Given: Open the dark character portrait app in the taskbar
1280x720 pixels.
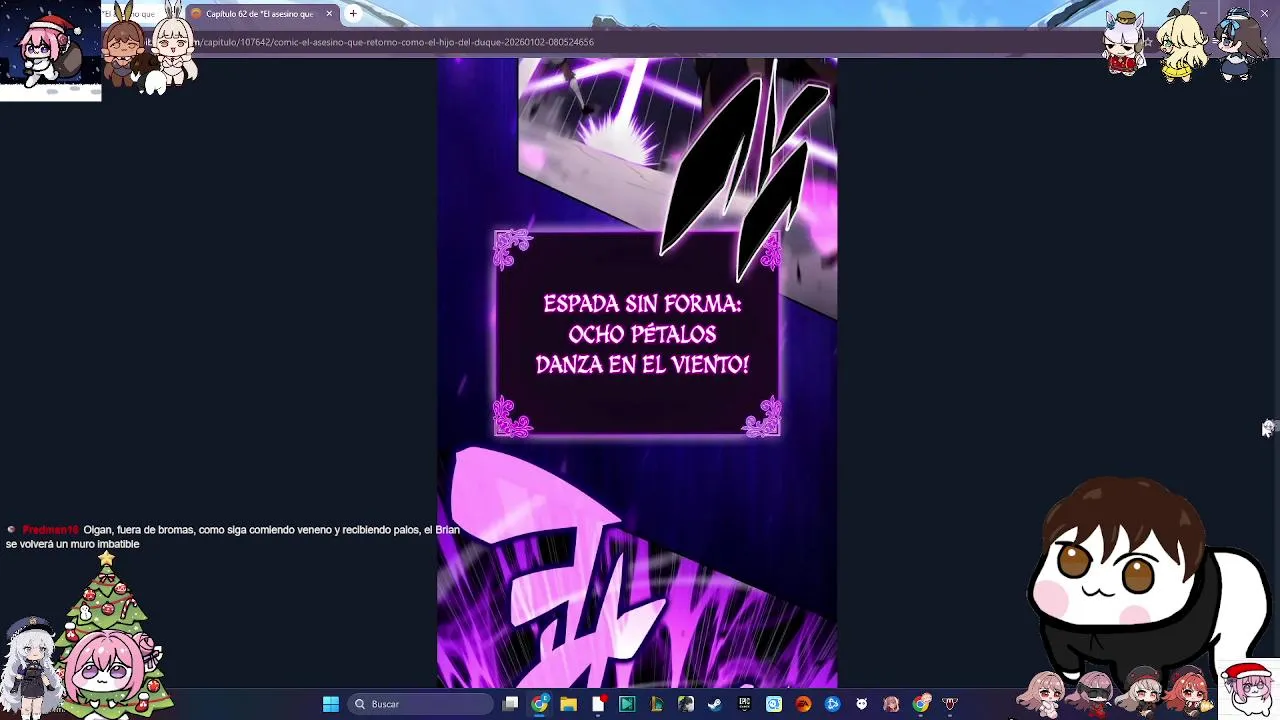Looking at the screenshot, I should [686, 704].
